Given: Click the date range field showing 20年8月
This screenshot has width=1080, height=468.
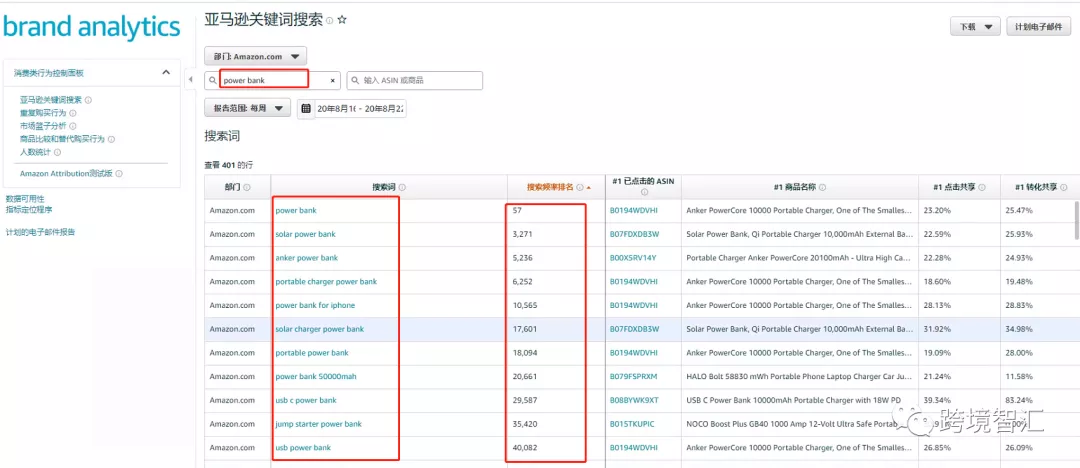Looking at the screenshot, I should pyautogui.click(x=361, y=108).
